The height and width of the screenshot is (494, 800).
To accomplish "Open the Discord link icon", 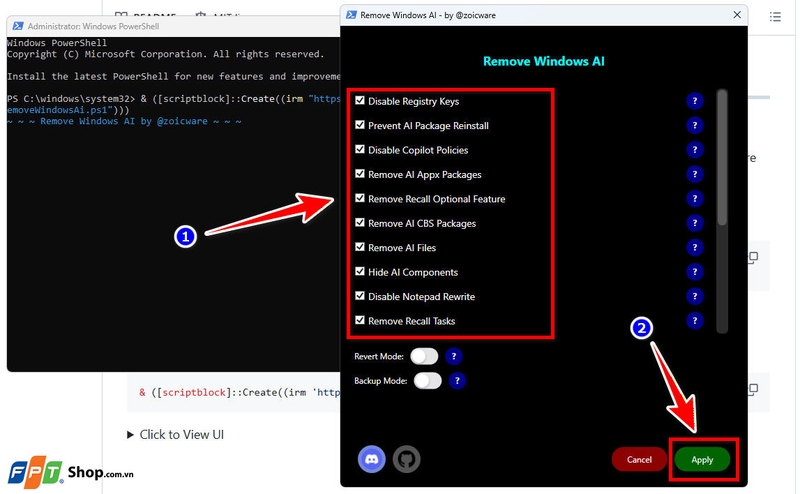I will (371, 459).
